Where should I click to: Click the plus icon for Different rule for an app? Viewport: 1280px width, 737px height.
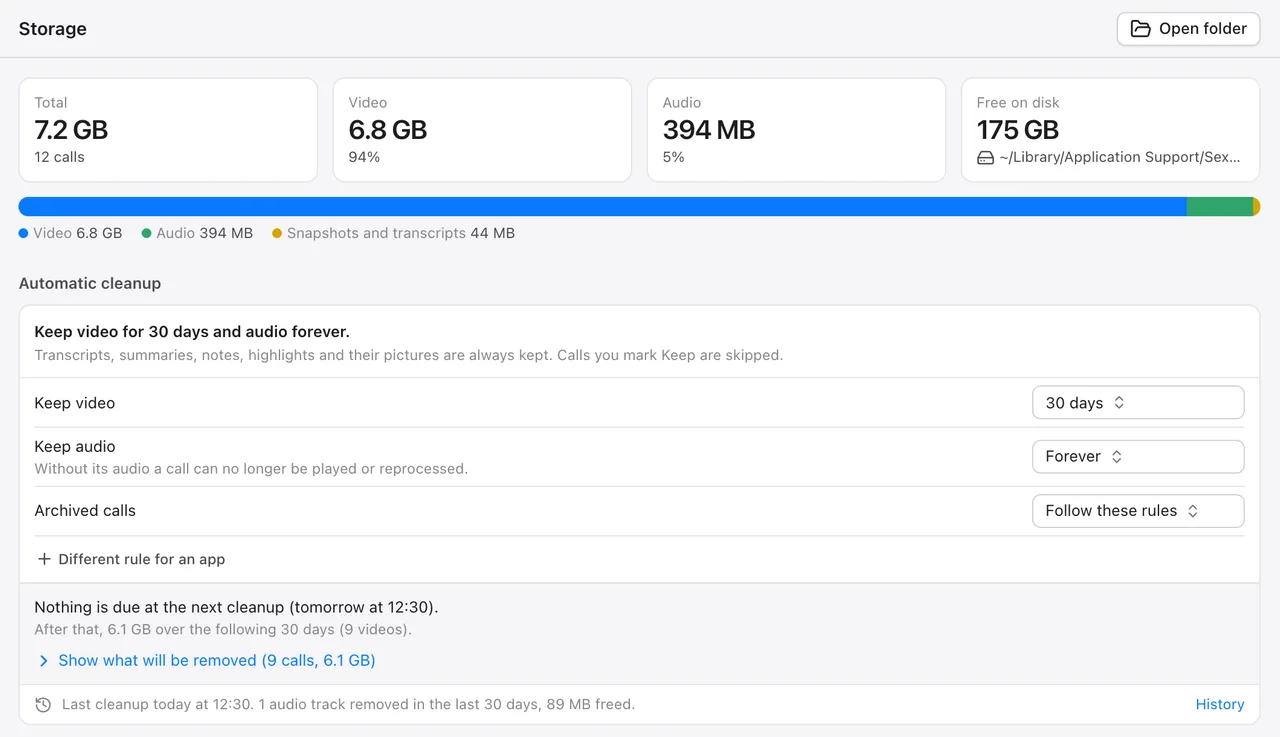pyautogui.click(x=44, y=559)
